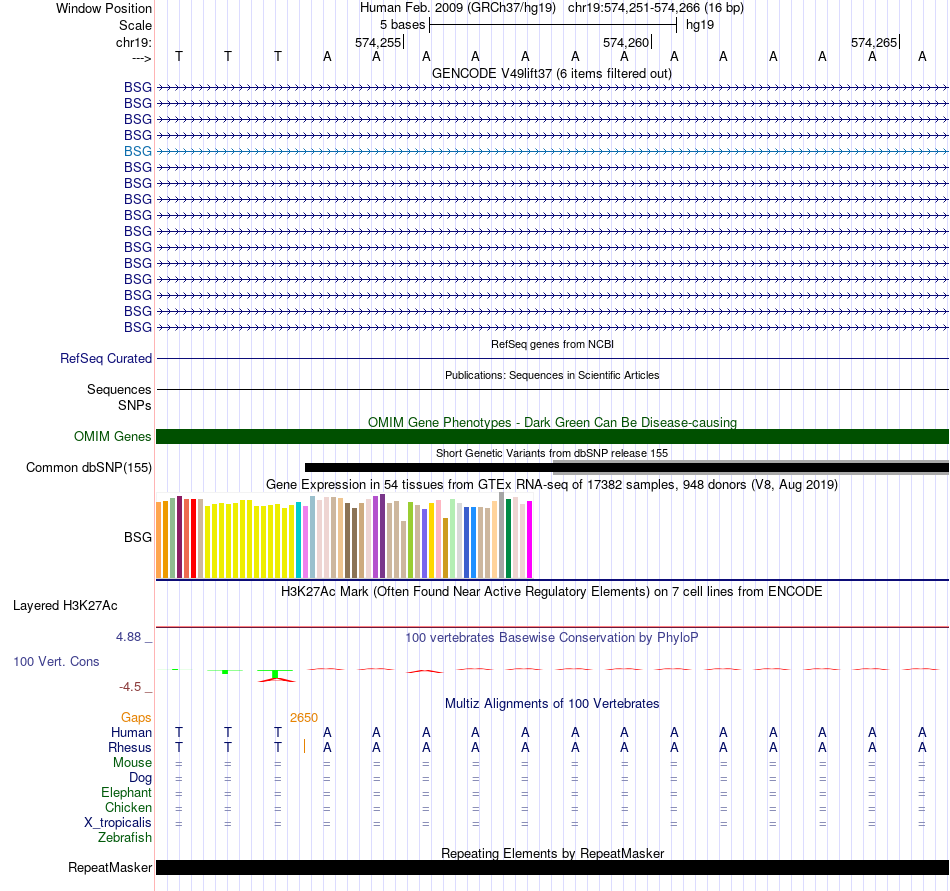Click the magenta bar in GTEx expression chart
This screenshot has height=891, width=950.
[x=530, y=540]
